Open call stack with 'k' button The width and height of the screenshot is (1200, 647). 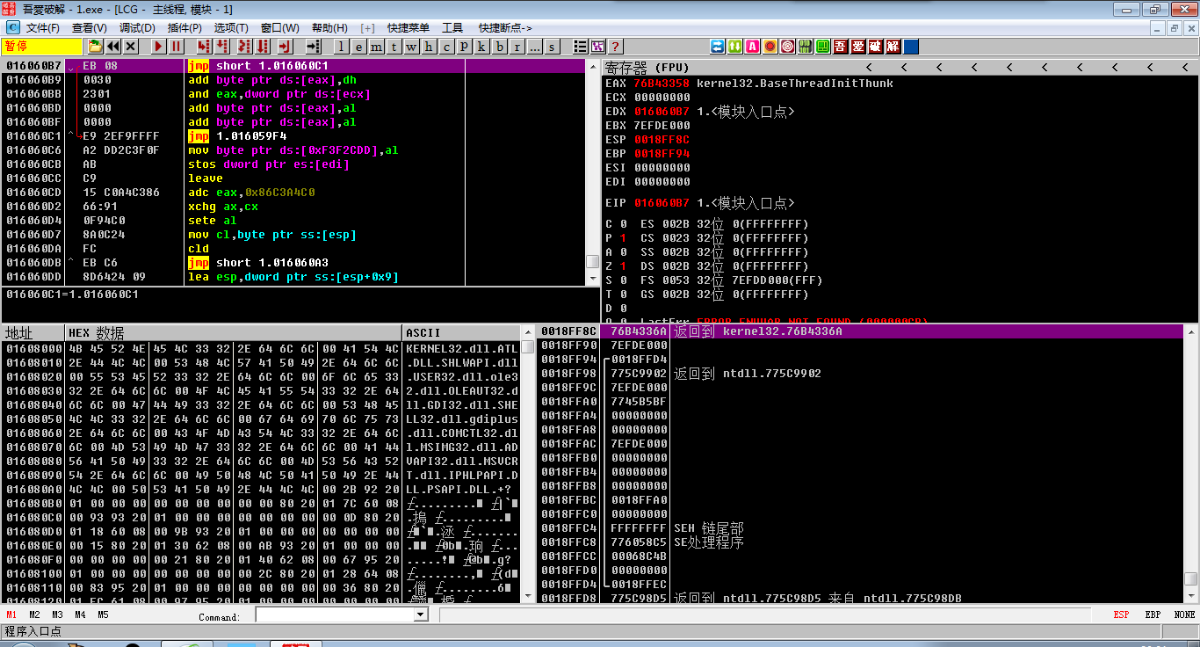click(482, 46)
